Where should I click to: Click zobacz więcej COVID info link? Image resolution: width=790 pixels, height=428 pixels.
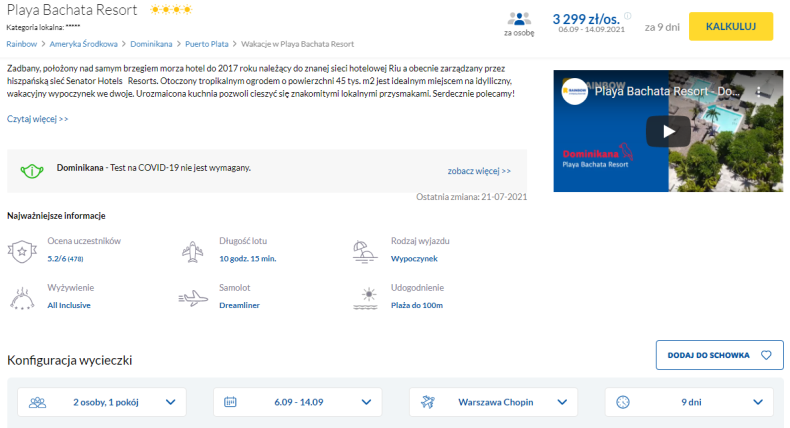click(x=479, y=171)
